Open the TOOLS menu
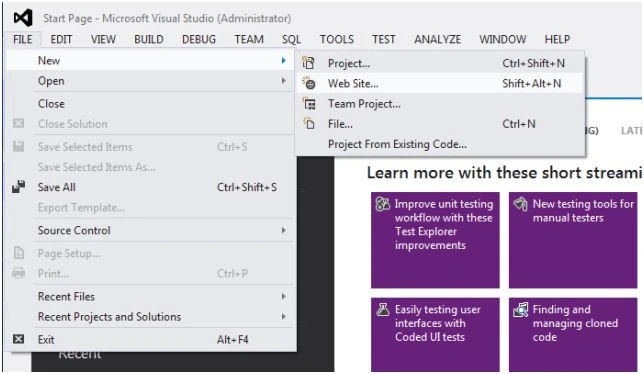Viewport: 644px width, 374px height. [337, 39]
